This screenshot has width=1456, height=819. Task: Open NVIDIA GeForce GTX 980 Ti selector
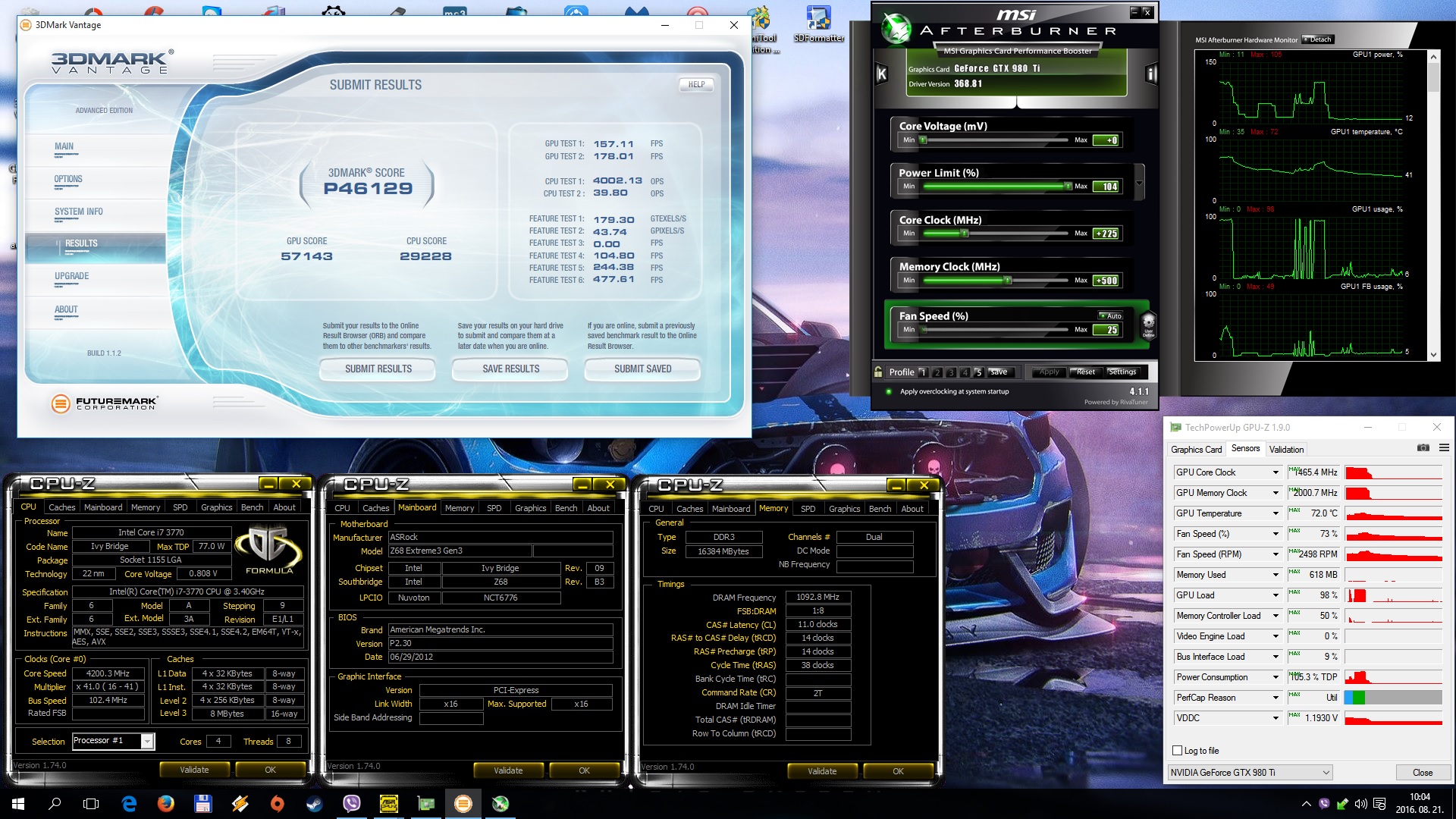[1250, 772]
